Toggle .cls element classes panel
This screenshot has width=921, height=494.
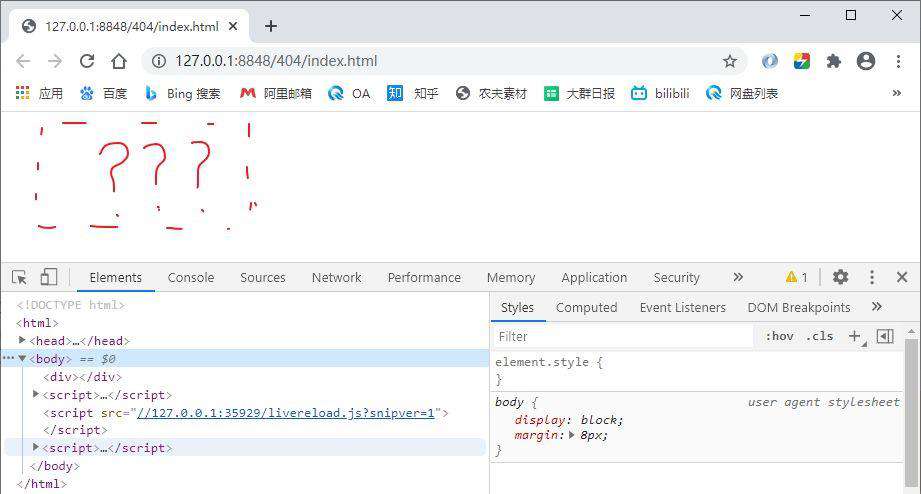click(x=819, y=336)
